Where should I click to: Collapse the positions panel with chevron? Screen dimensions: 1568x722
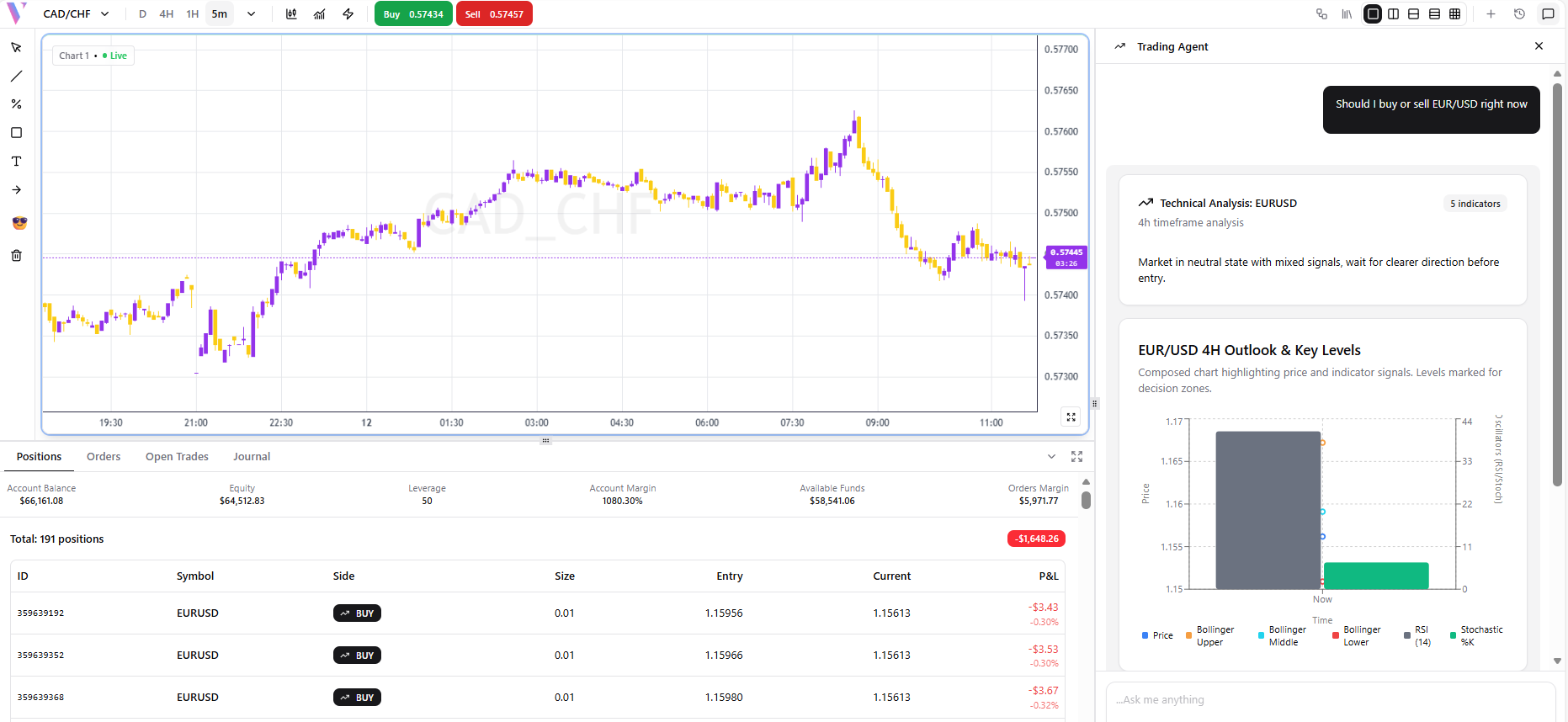click(1051, 457)
